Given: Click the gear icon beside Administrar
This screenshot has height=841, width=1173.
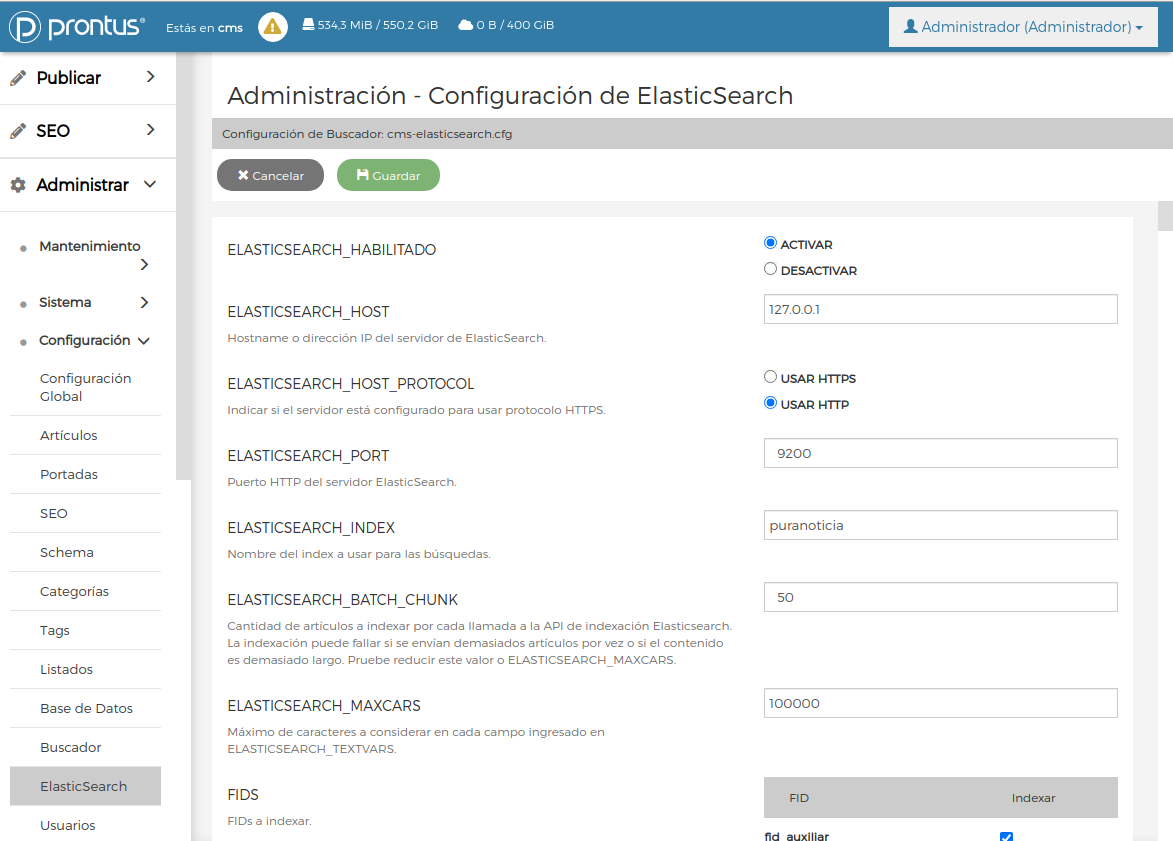Looking at the screenshot, I should coord(18,185).
